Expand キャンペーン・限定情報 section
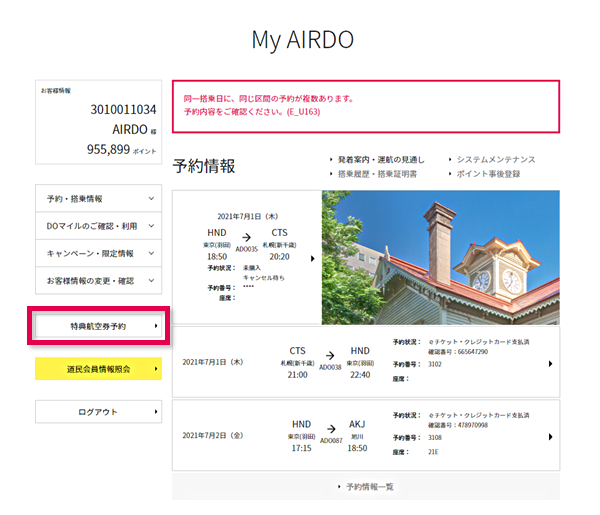This screenshot has height=515, width=600. [x=98, y=253]
